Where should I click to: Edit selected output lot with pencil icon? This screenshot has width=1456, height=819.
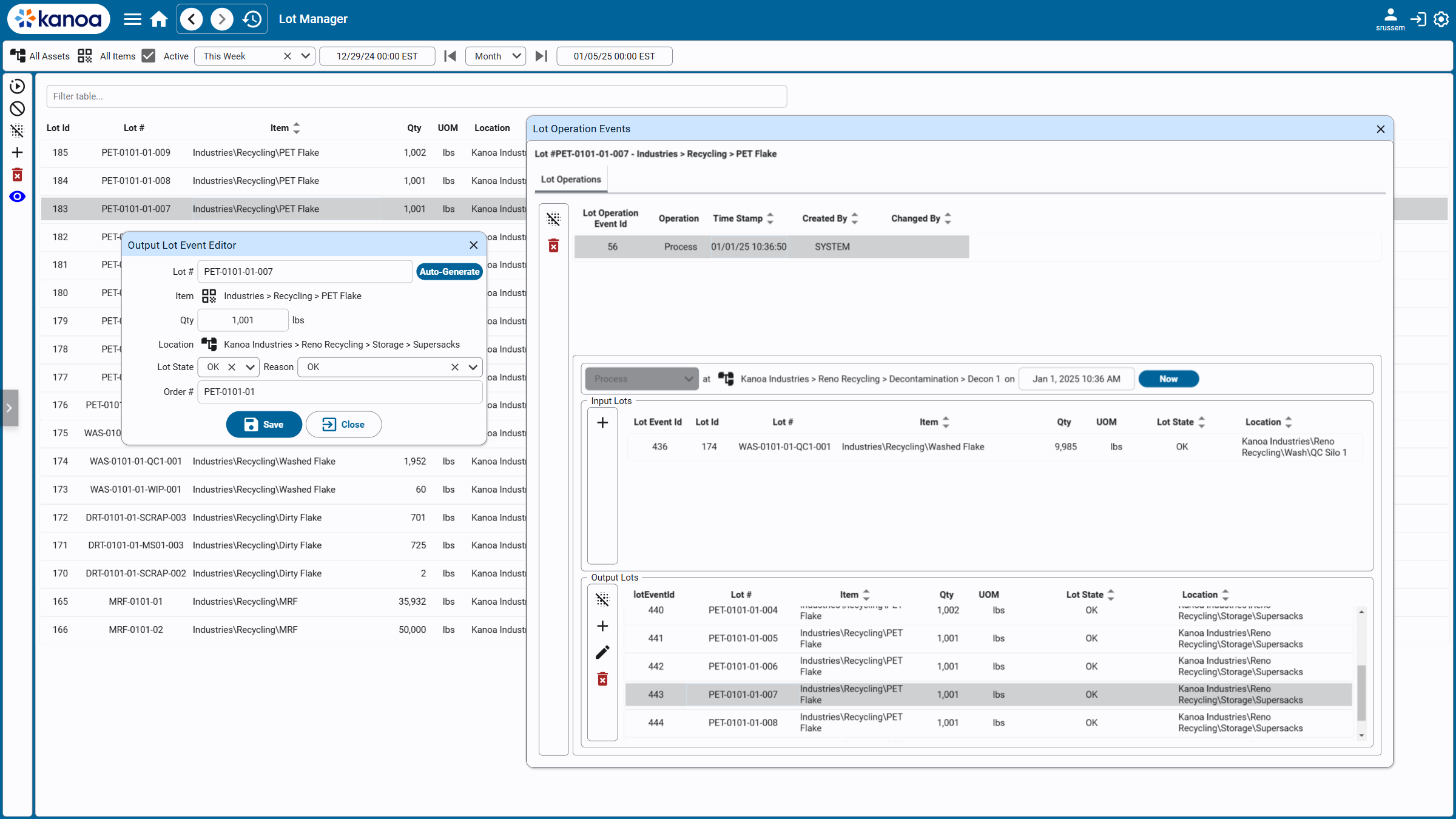(x=602, y=653)
